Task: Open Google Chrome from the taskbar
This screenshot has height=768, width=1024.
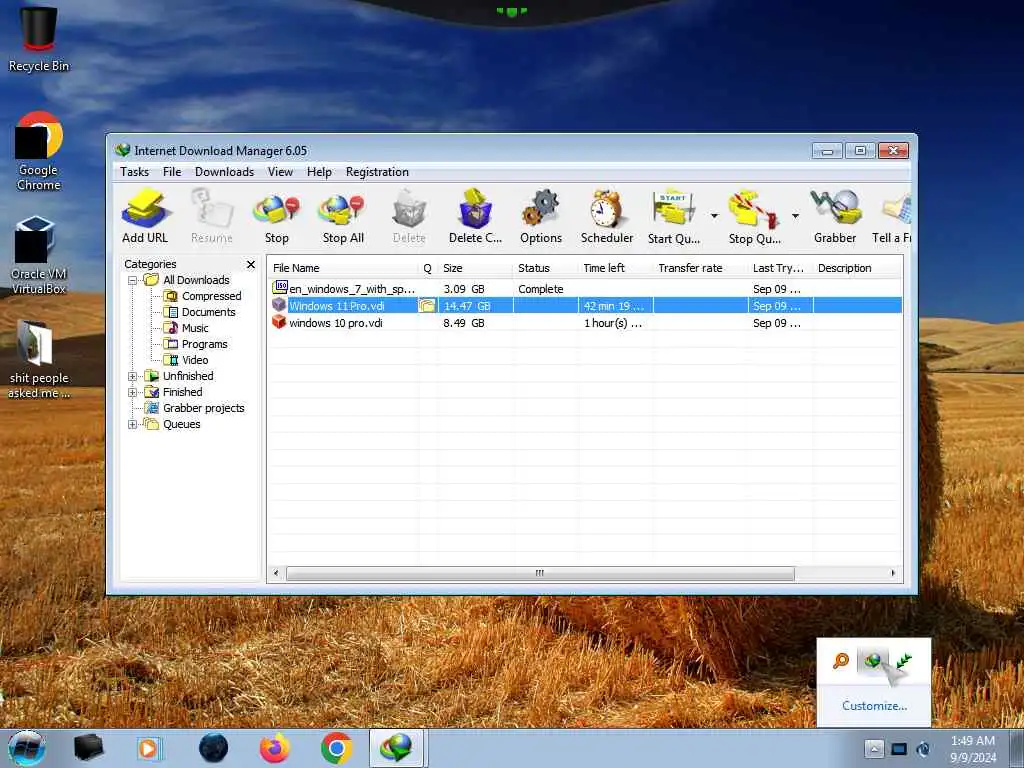Action: tap(336, 748)
